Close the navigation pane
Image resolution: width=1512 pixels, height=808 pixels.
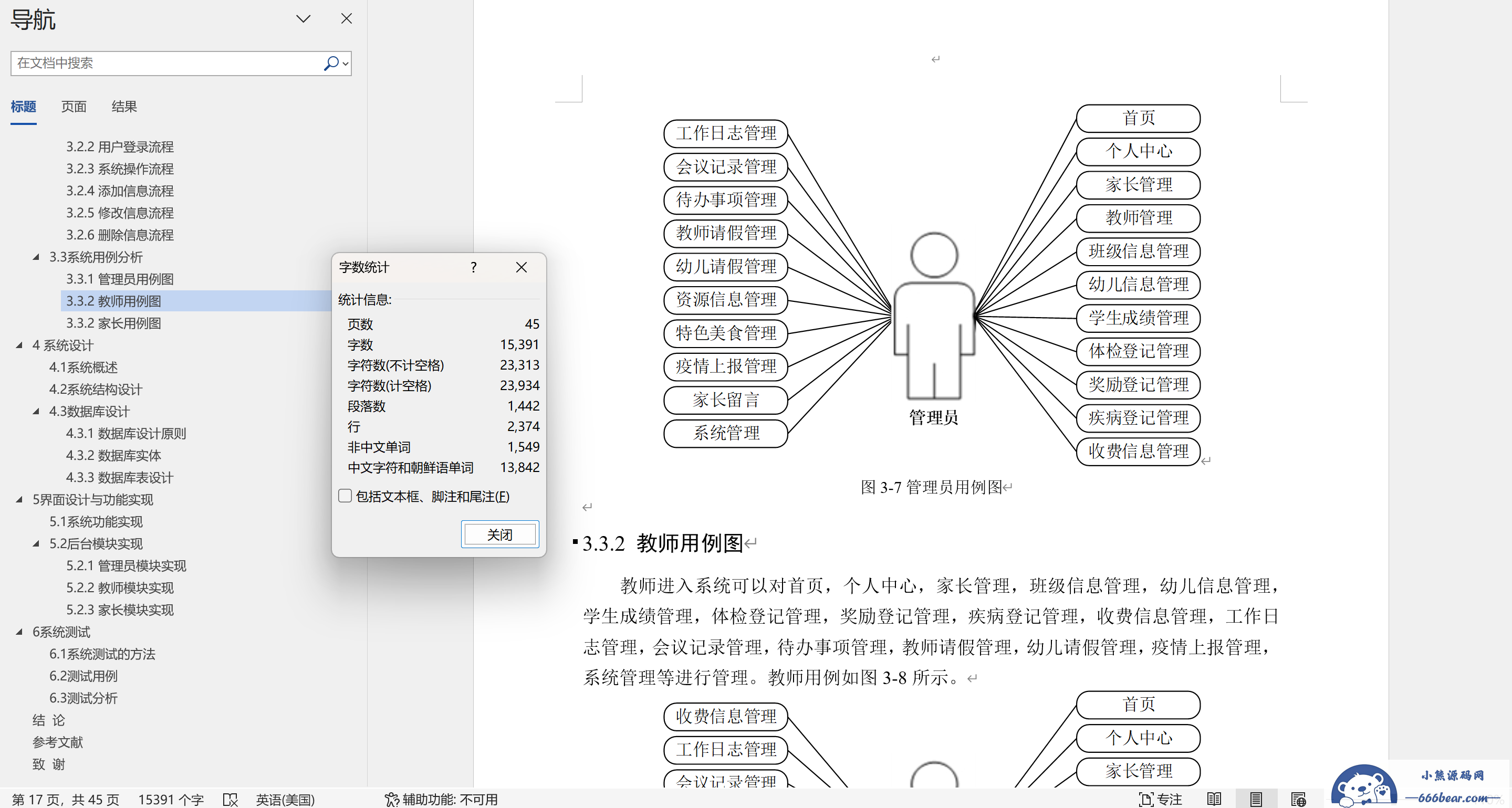346,19
